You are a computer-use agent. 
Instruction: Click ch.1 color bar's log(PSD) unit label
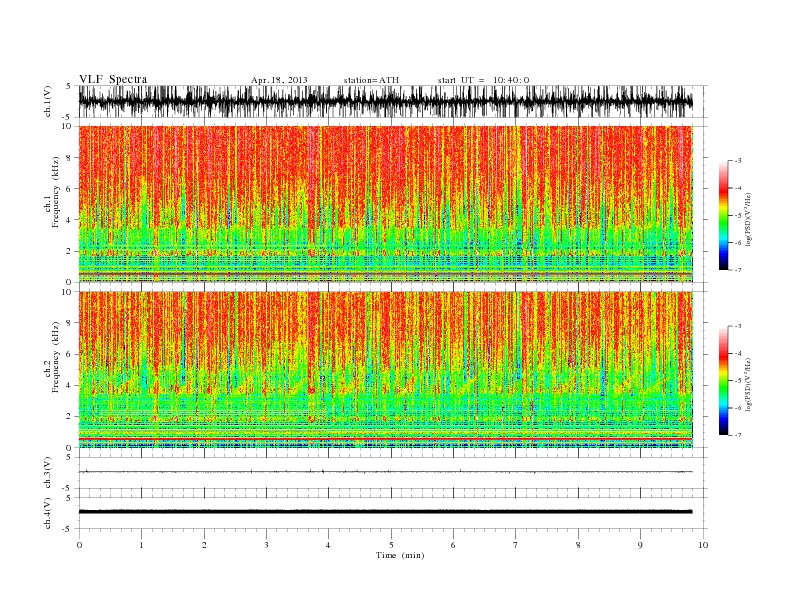749,220
